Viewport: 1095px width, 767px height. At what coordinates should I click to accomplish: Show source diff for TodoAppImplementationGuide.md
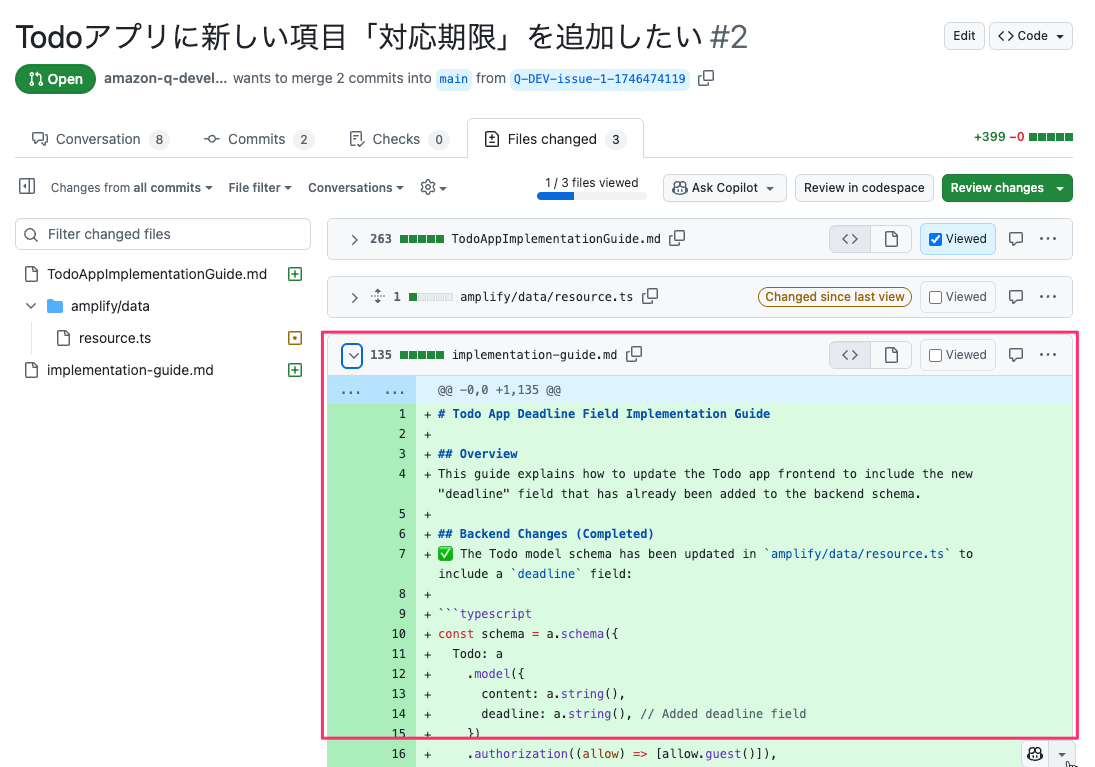850,239
